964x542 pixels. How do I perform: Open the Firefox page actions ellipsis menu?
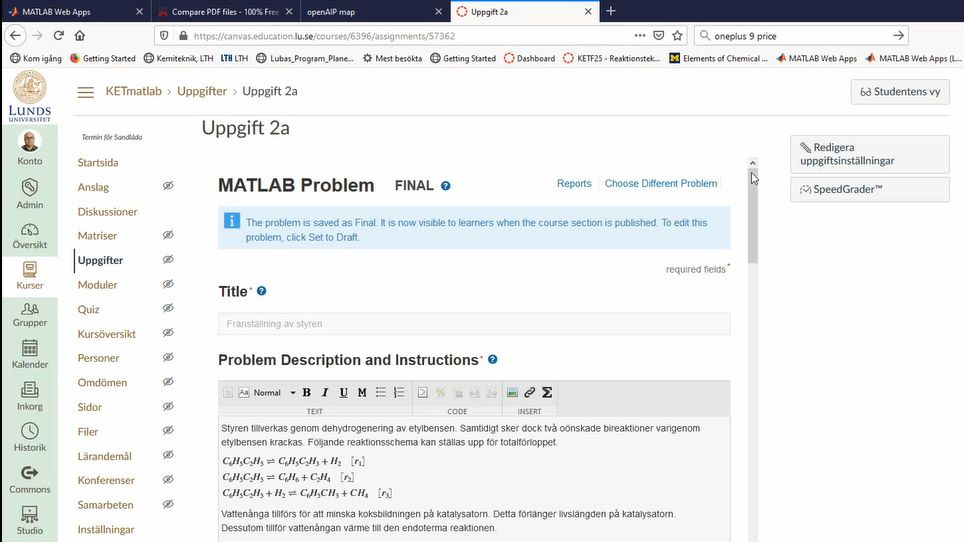click(x=640, y=36)
